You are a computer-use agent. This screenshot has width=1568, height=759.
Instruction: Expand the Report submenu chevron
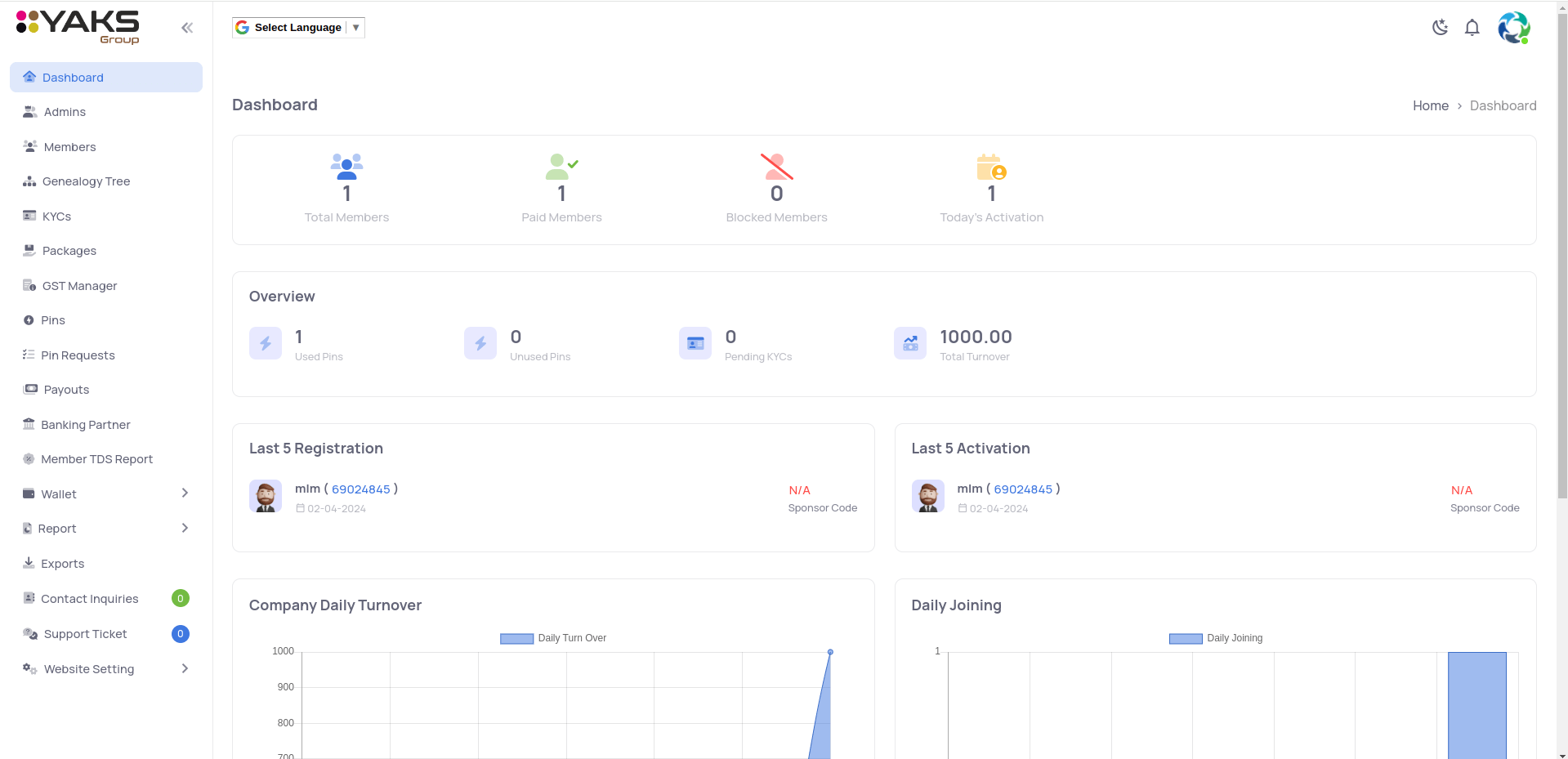pyautogui.click(x=185, y=528)
